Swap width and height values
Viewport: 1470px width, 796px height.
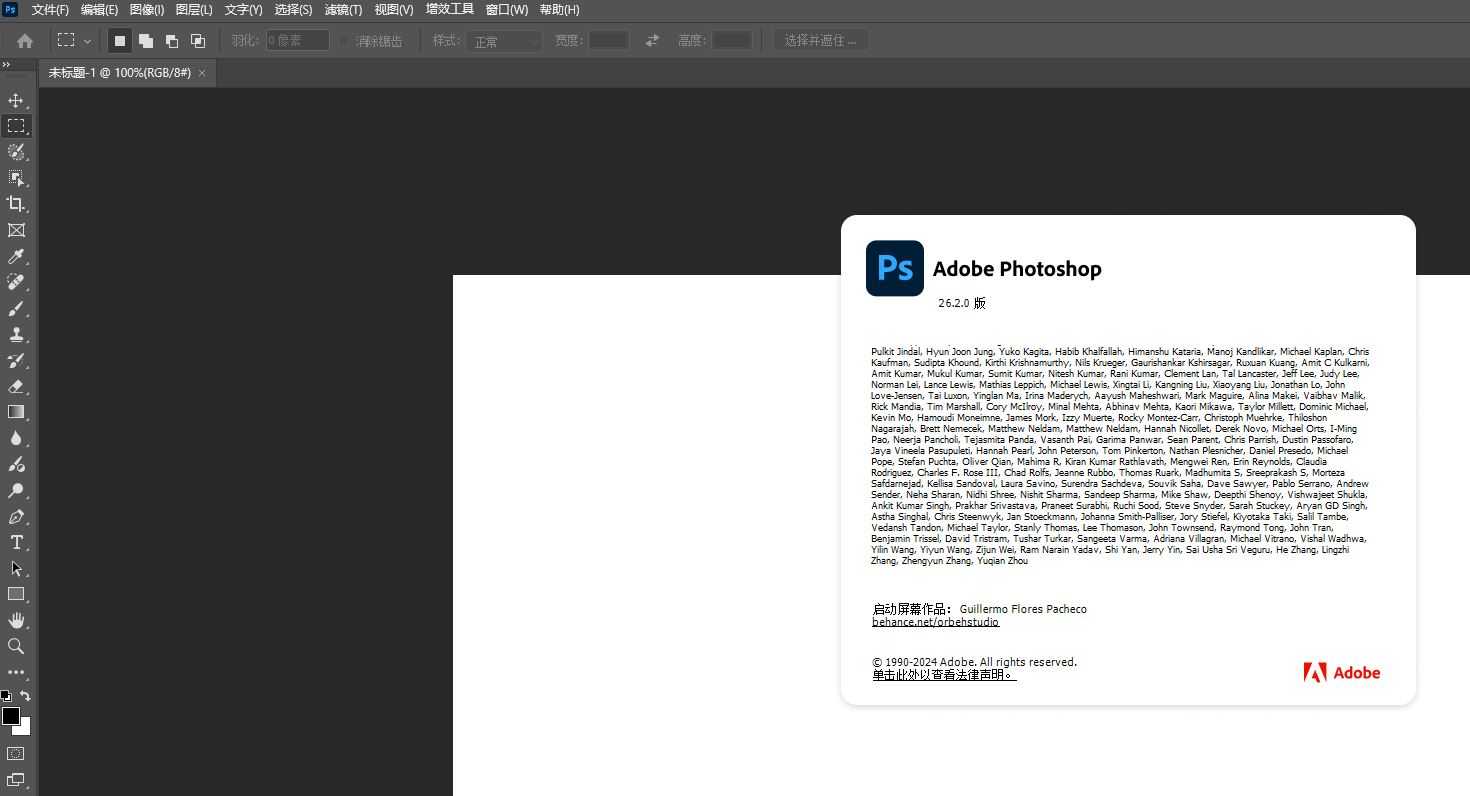(x=652, y=41)
